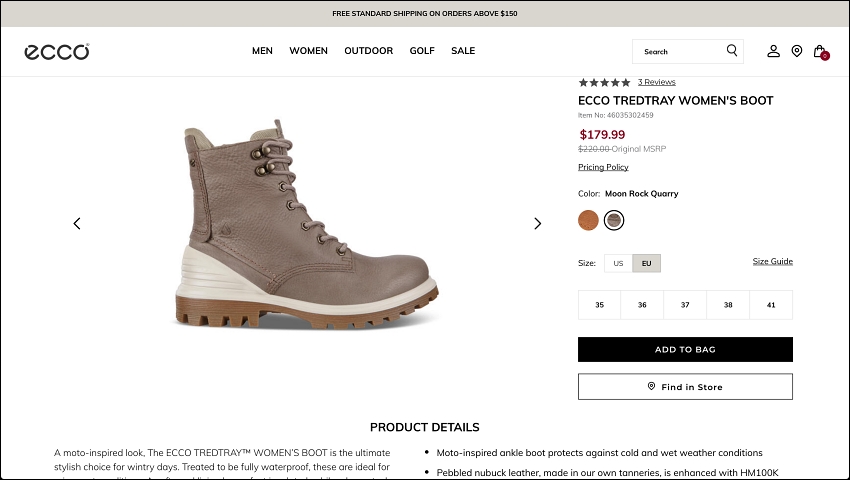Select size 38
The height and width of the screenshot is (480, 850).
[728, 305]
